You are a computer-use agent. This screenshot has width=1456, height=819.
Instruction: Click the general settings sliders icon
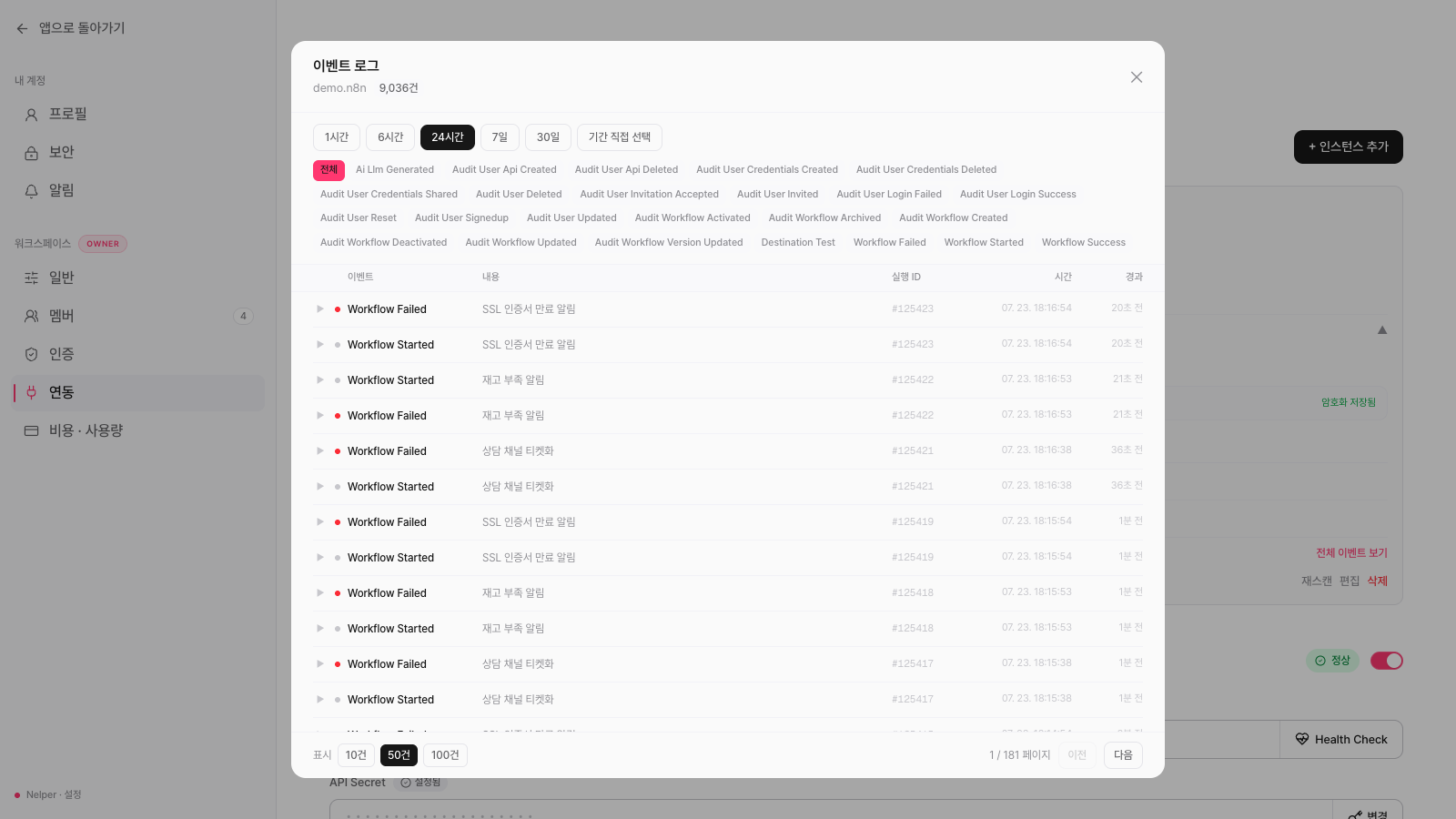[x=31, y=278]
